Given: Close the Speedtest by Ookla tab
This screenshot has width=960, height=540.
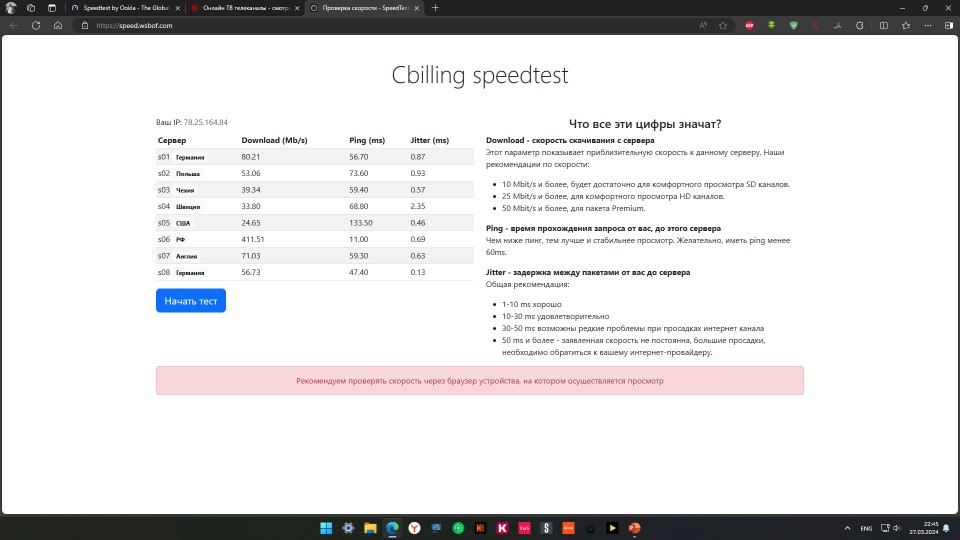Looking at the screenshot, I should coord(178,8).
